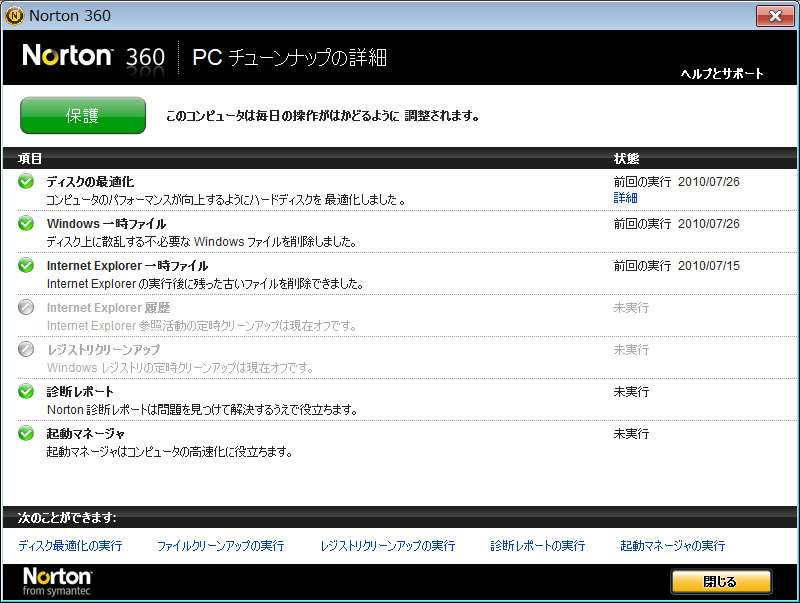Viewport: 800px width, 603px height.
Task: Open ヘルプとサポート menu
Action: 721,74
